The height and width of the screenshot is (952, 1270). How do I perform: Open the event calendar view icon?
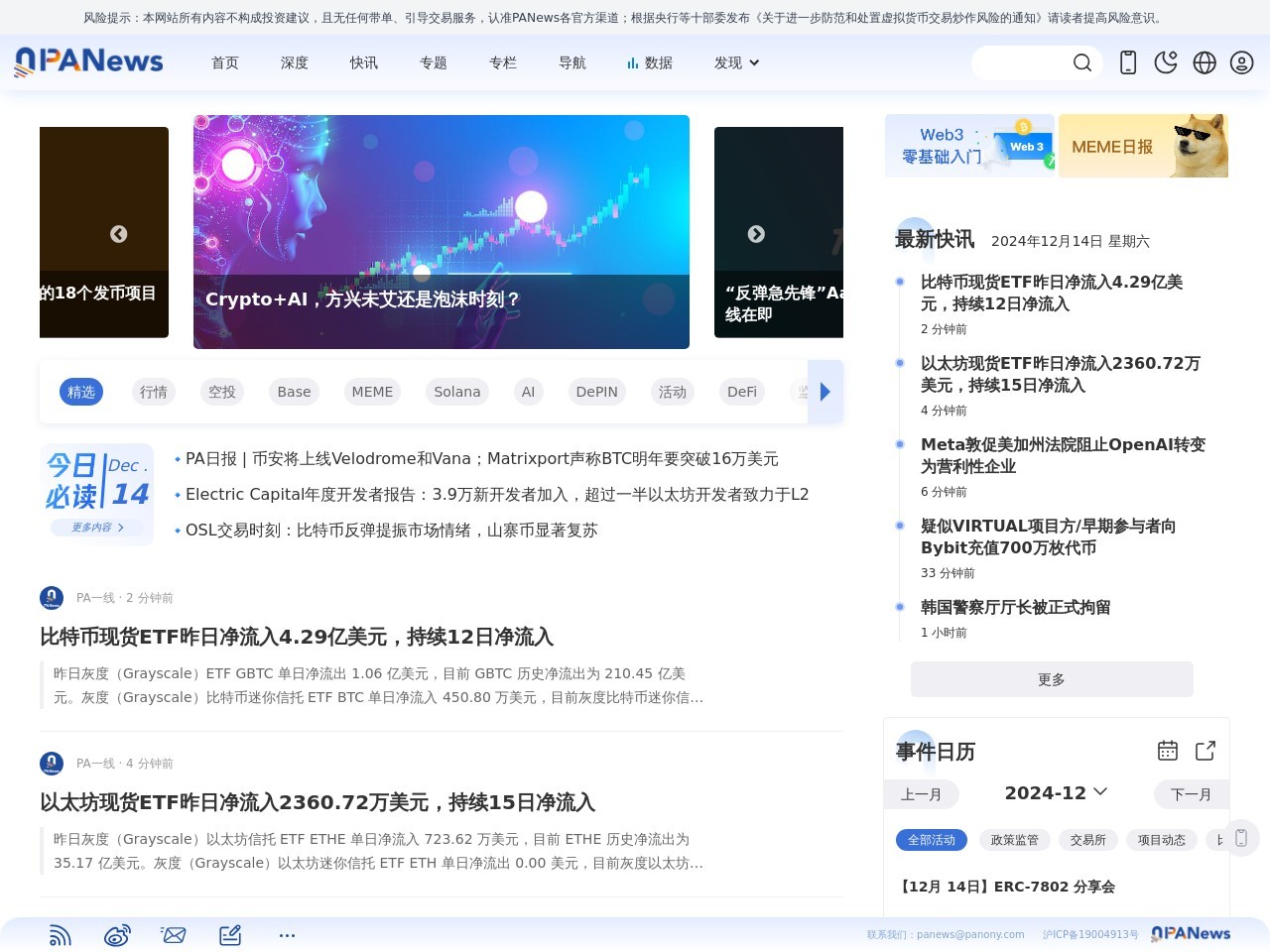(x=1168, y=751)
